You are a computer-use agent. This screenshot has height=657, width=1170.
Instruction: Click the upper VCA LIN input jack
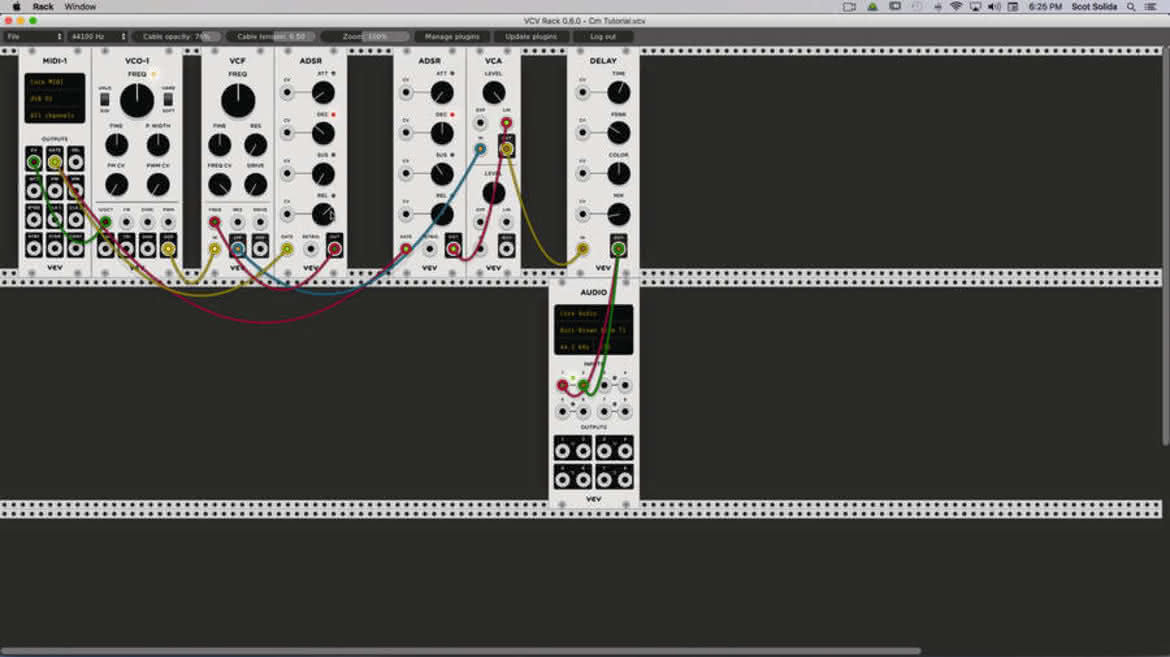pos(507,122)
